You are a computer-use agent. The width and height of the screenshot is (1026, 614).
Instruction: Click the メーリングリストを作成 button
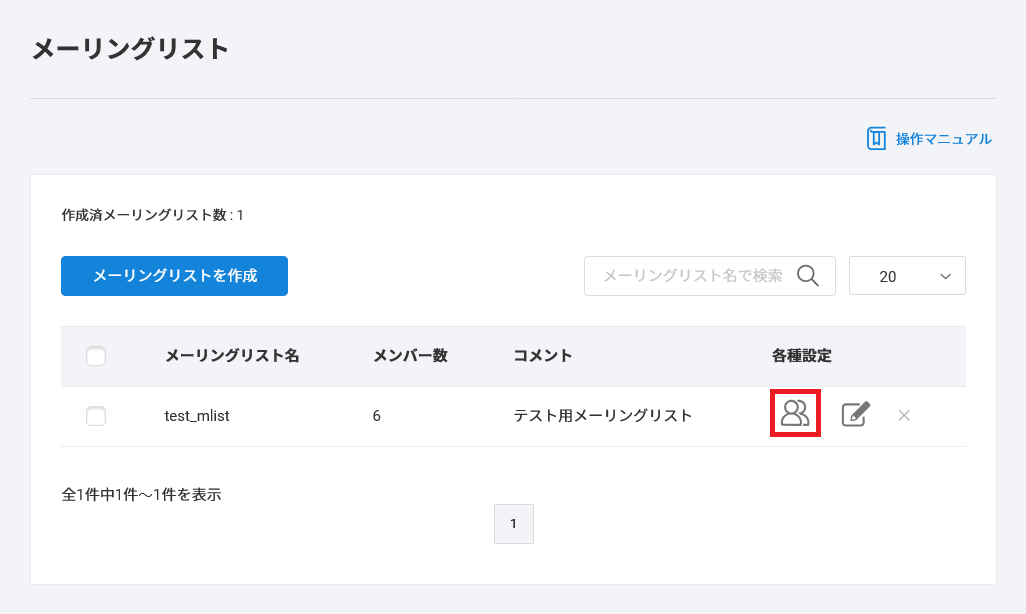(174, 276)
